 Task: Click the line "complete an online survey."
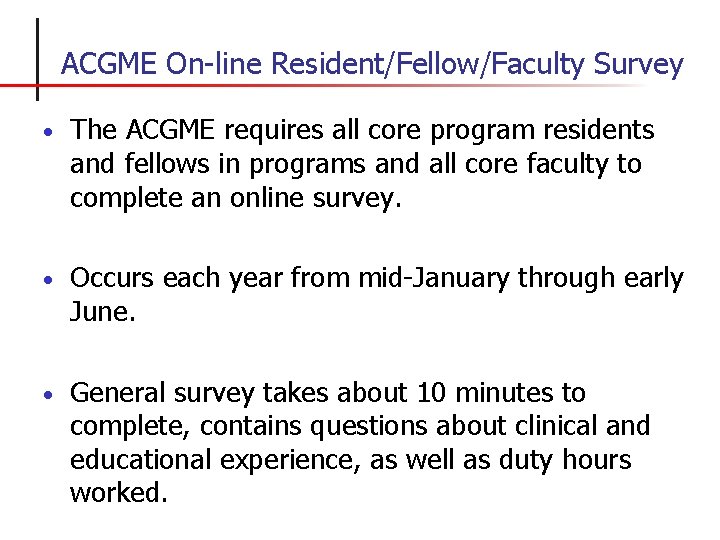click(235, 198)
